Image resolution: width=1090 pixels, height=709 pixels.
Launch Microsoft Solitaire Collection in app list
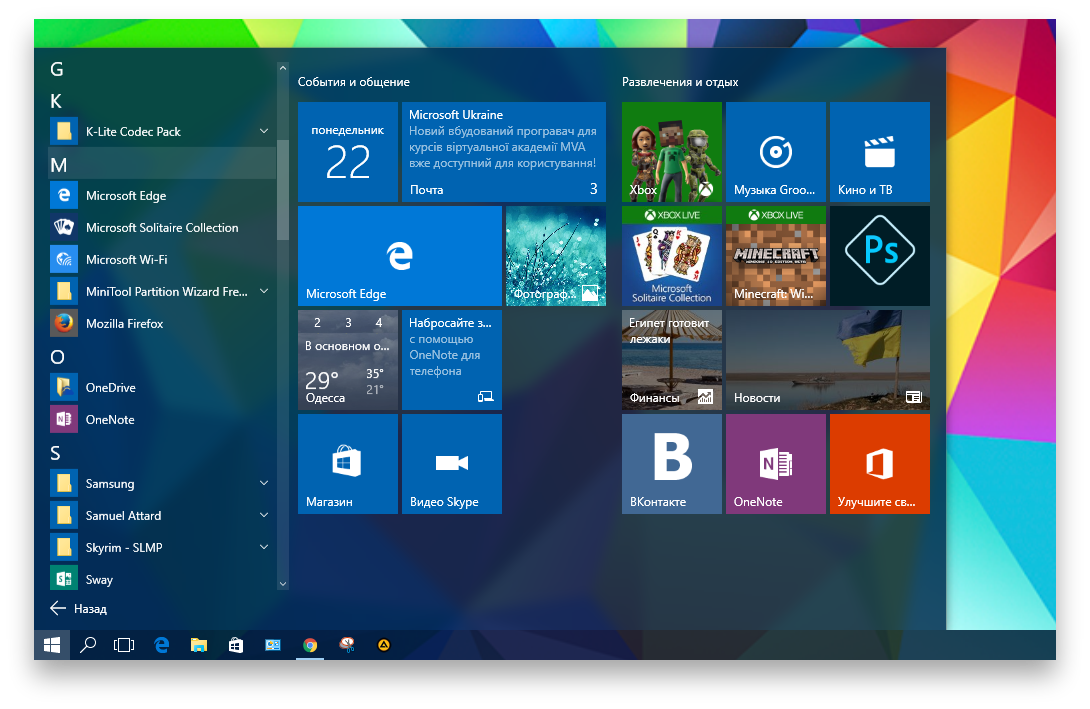click(162, 227)
